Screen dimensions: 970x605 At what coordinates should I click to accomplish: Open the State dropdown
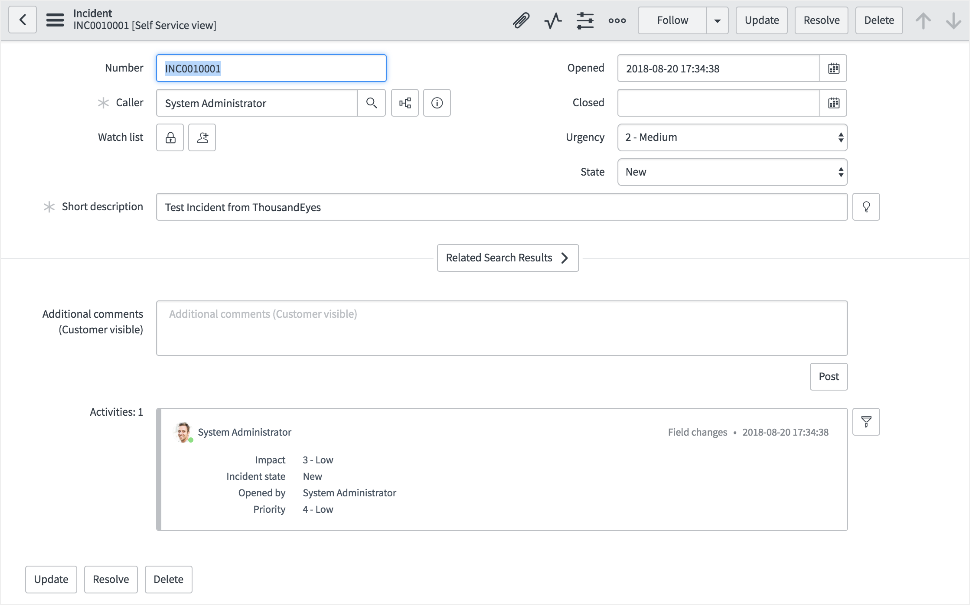[732, 172]
